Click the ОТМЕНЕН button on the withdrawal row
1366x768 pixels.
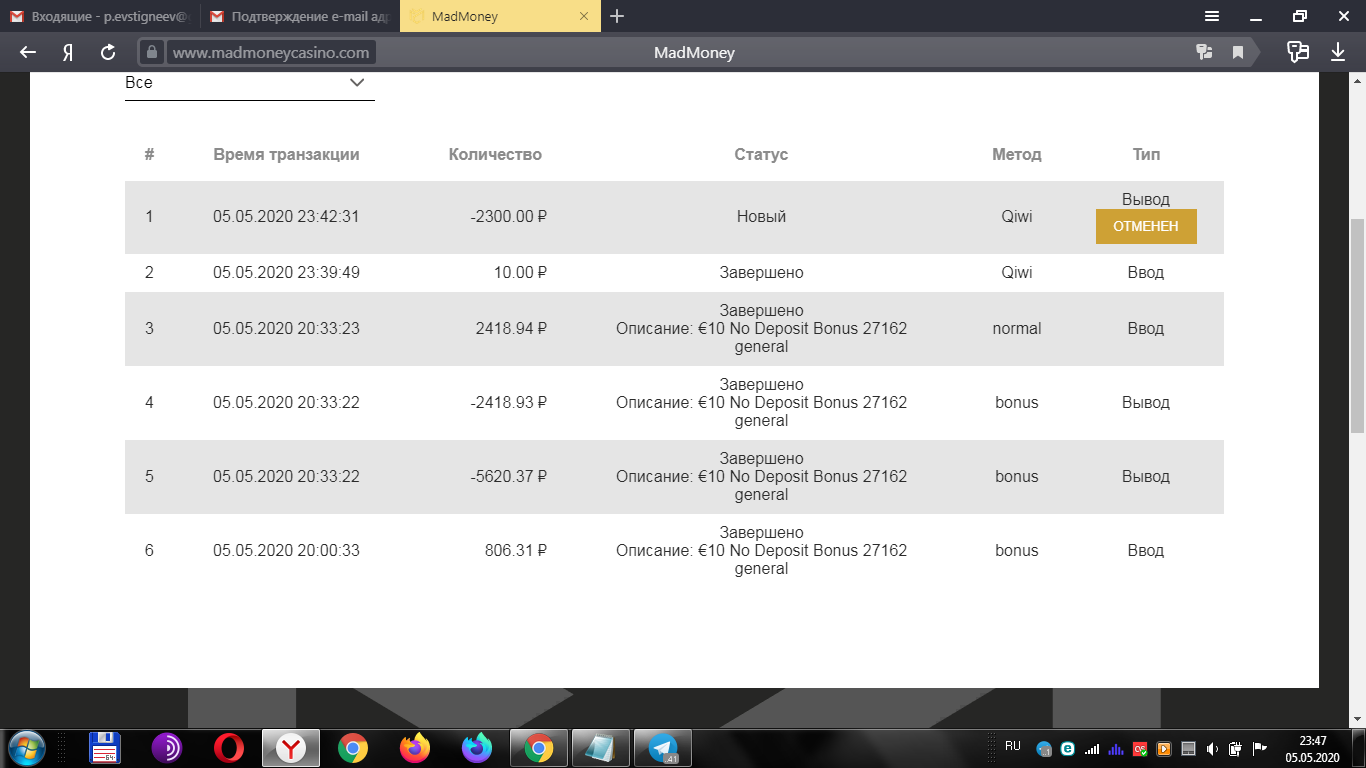[1146, 226]
